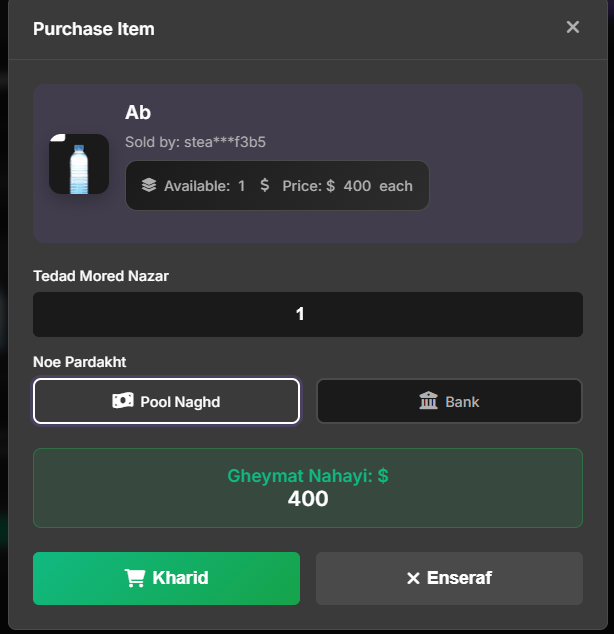Image resolution: width=614 pixels, height=634 pixels.
Task: Click the X icon beside Enseraf
Action: pyautogui.click(x=413, y=578)
